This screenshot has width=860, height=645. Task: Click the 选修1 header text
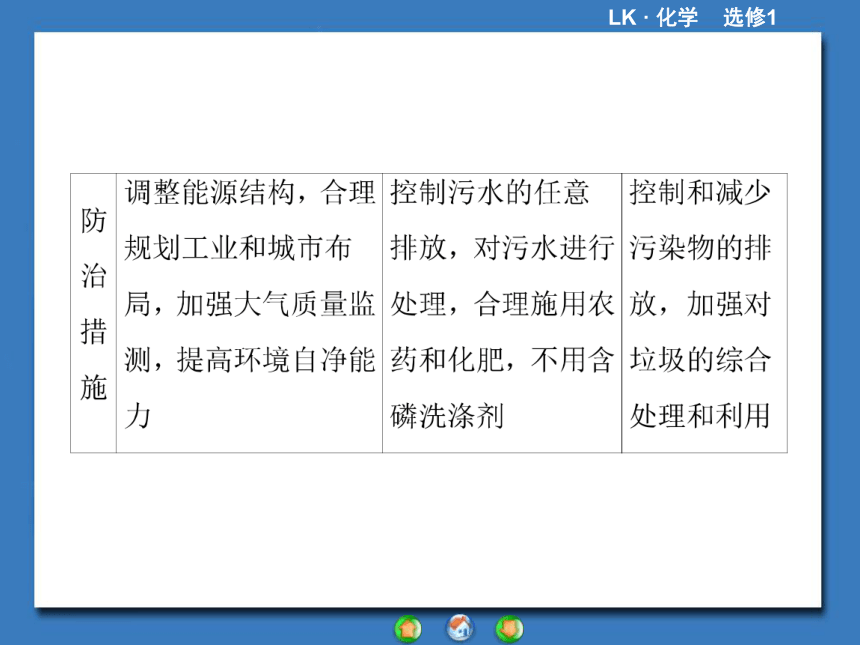[749, 18]
